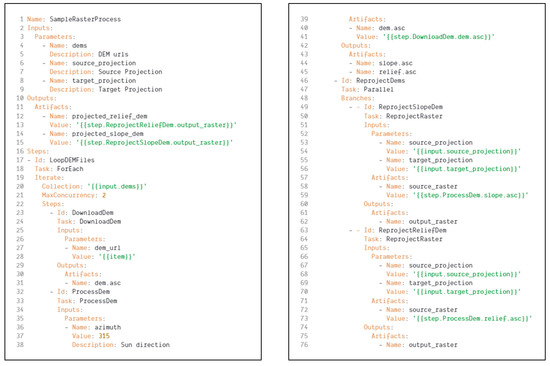Select the azimuth value 315
Viewport: 550px width, 366px height.
104,336
